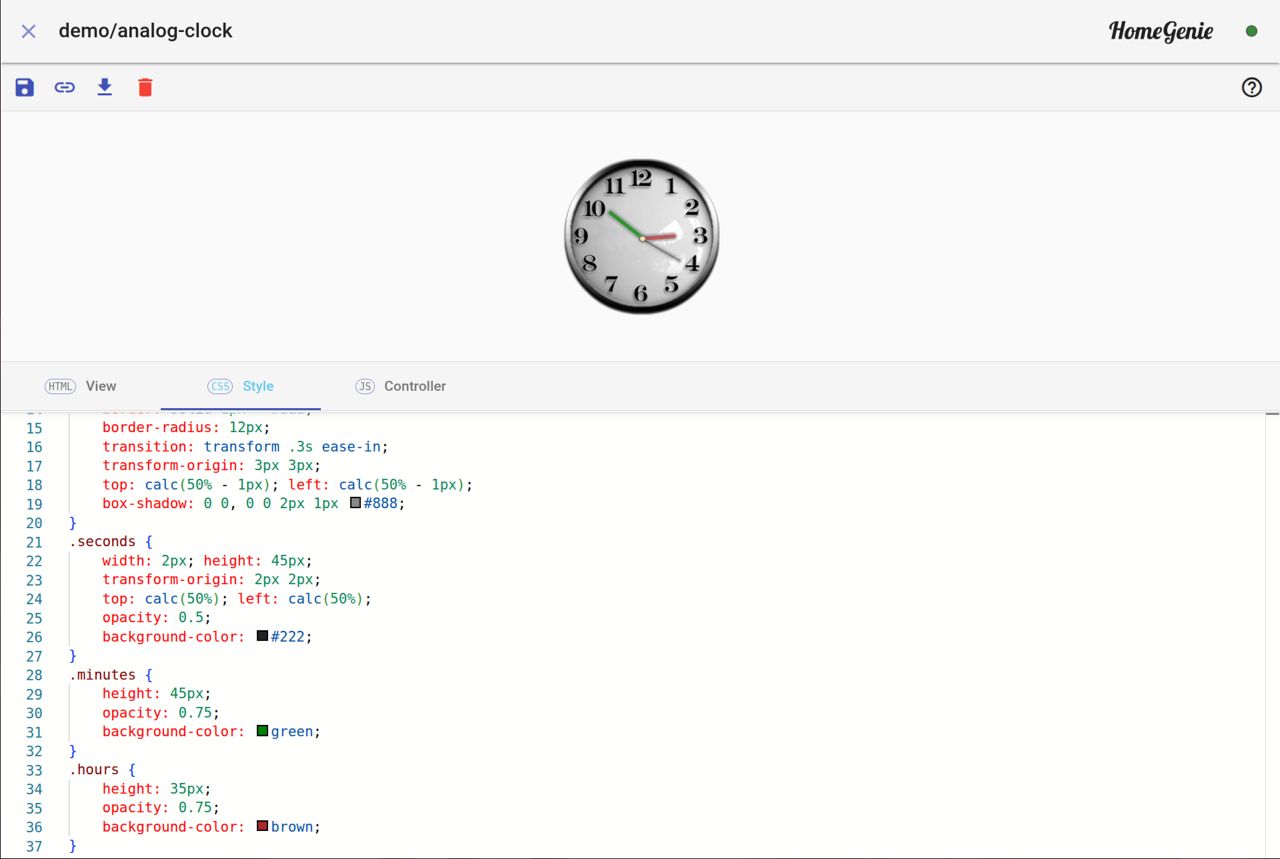Click the green color swatch
Viewport: 1280px width, 859px height.
(x=262, y=731)
